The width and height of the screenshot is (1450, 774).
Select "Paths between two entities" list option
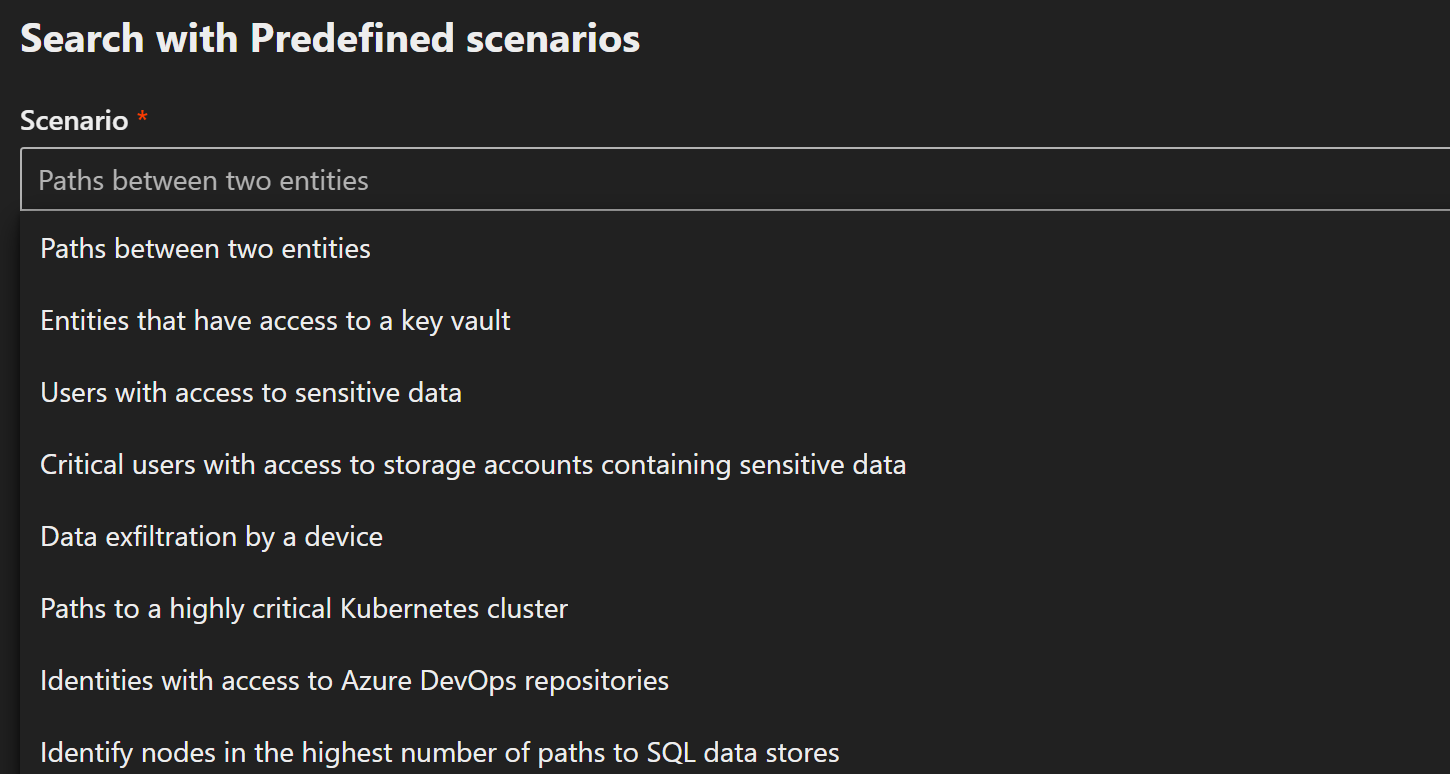[x=206, y=248]
